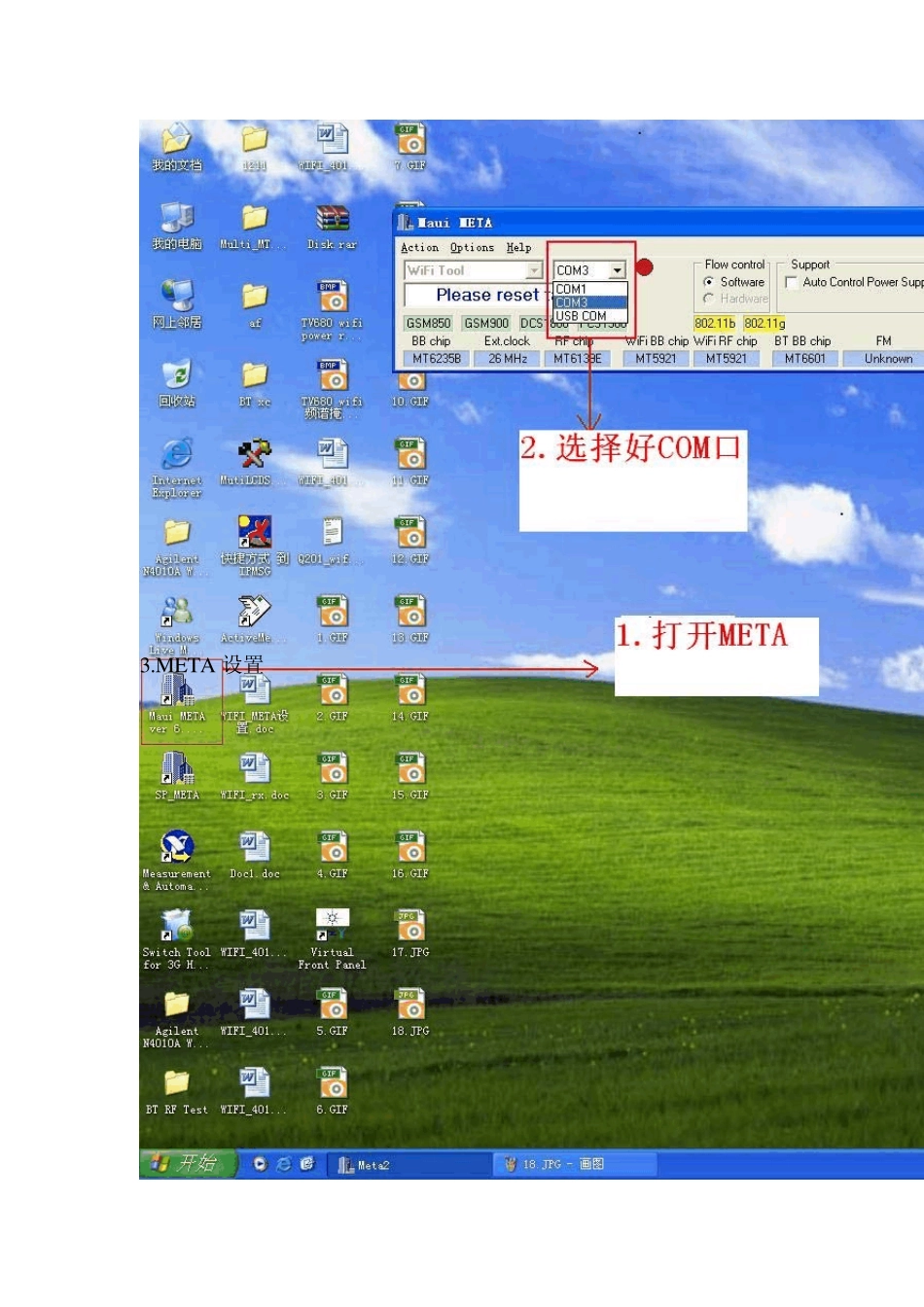Select the af folder icon
The image size is (924, 1307).
point(255,305)
